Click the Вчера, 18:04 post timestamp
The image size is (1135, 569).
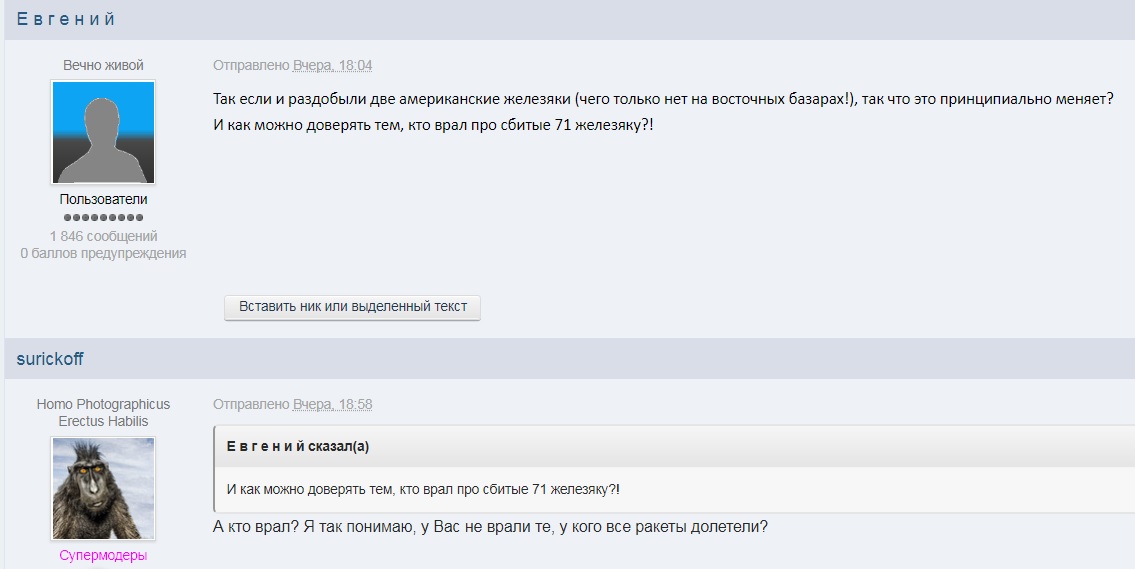point(332,65)
